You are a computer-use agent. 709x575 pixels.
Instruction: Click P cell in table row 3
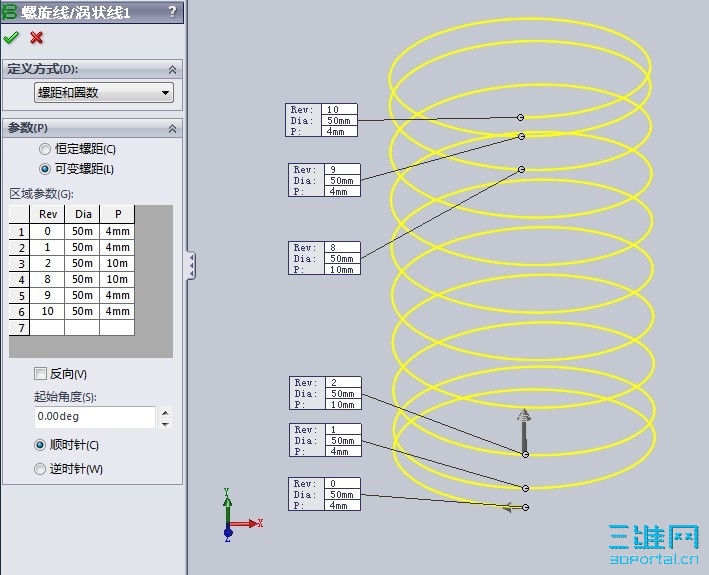118,264
